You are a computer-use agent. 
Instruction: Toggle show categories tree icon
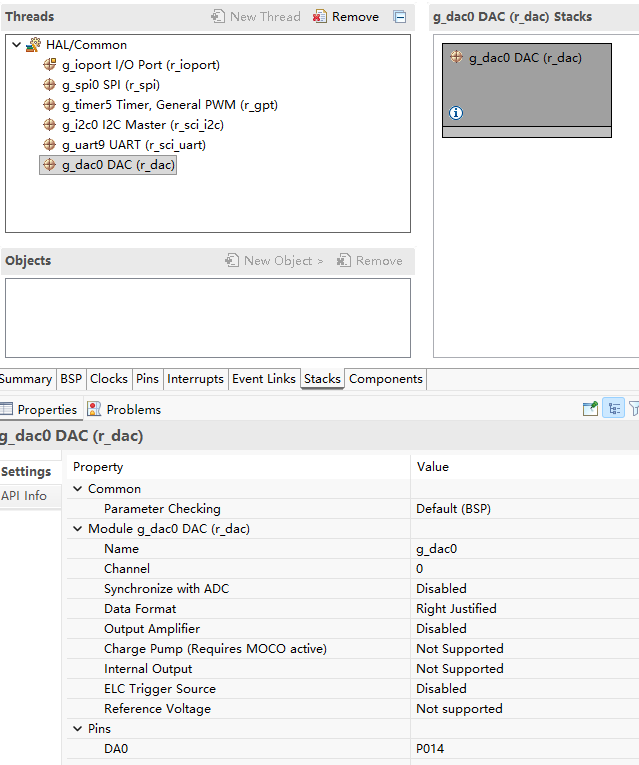point(614,408)
